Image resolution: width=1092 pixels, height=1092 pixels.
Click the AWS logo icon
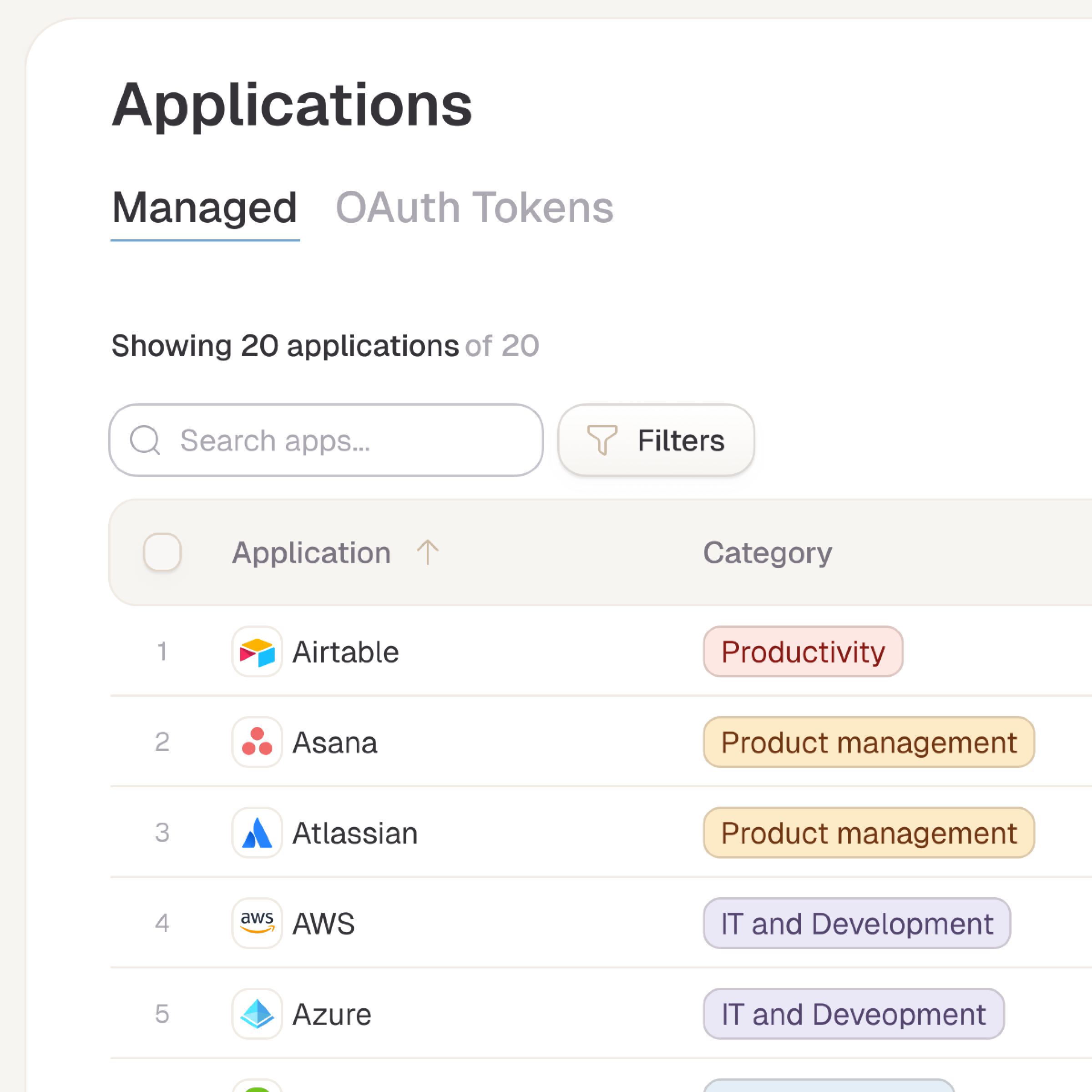pos(257,923)
